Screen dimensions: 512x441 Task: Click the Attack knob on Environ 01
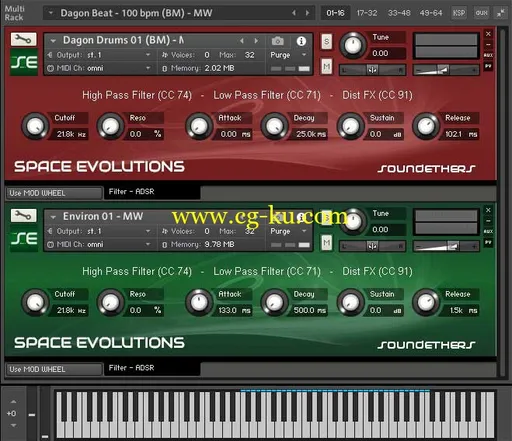(199, 302)
